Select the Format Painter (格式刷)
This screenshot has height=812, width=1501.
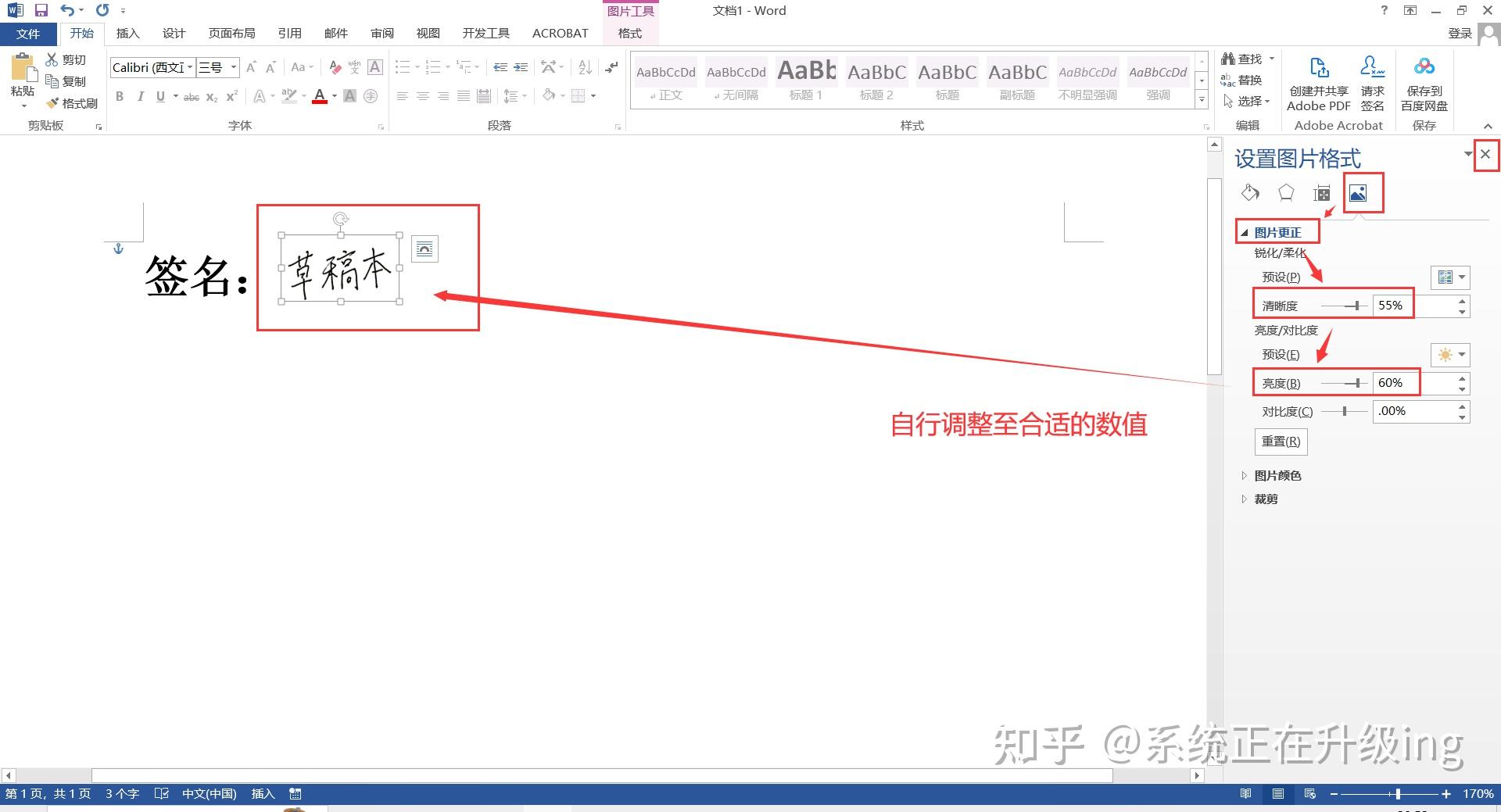pyautogui.click(x=71, y=103)
